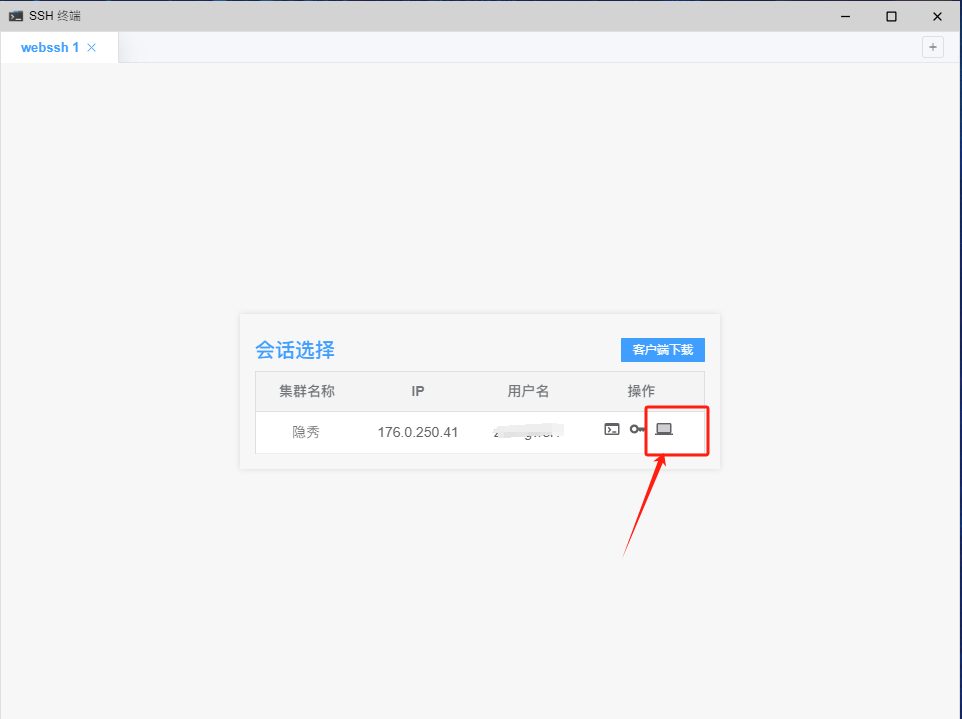Click the IP column header

tap(418, 391)
